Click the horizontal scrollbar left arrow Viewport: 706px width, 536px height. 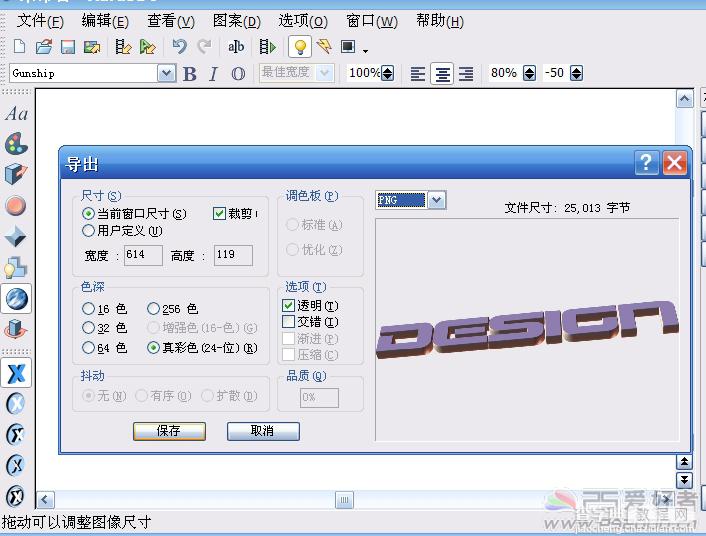coord(45,500)
